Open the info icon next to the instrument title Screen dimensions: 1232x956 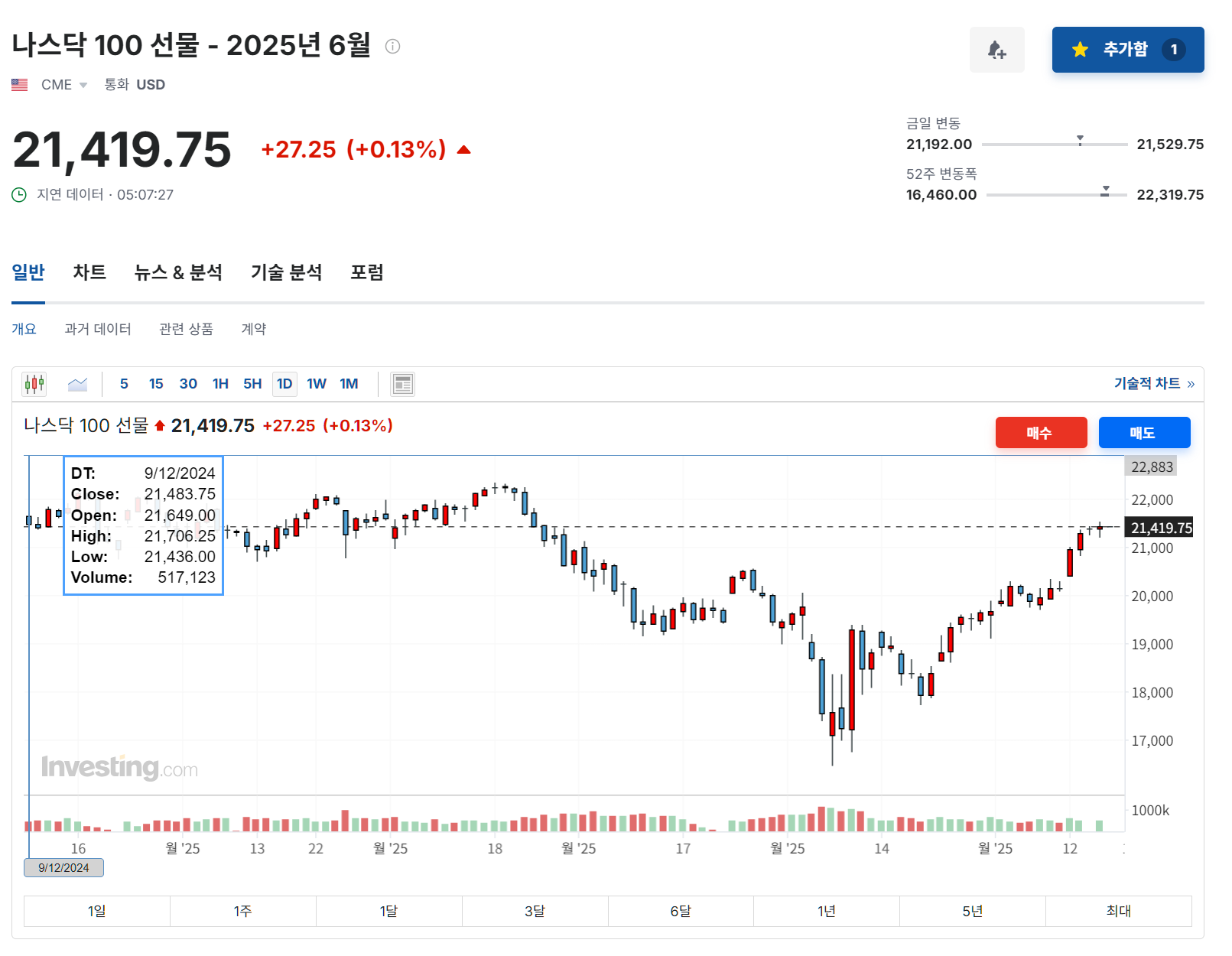pos(394,46)
